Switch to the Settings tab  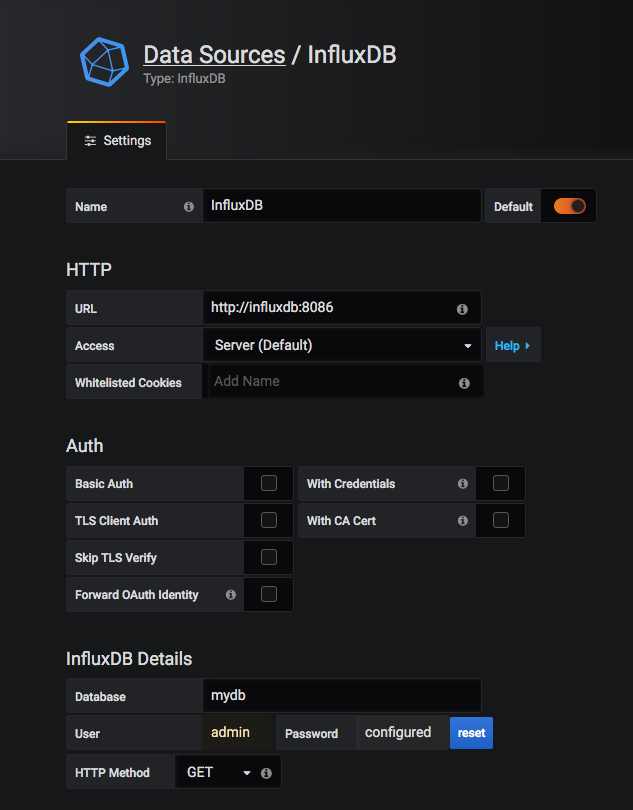pyautogui.click(x=117, y=141)
